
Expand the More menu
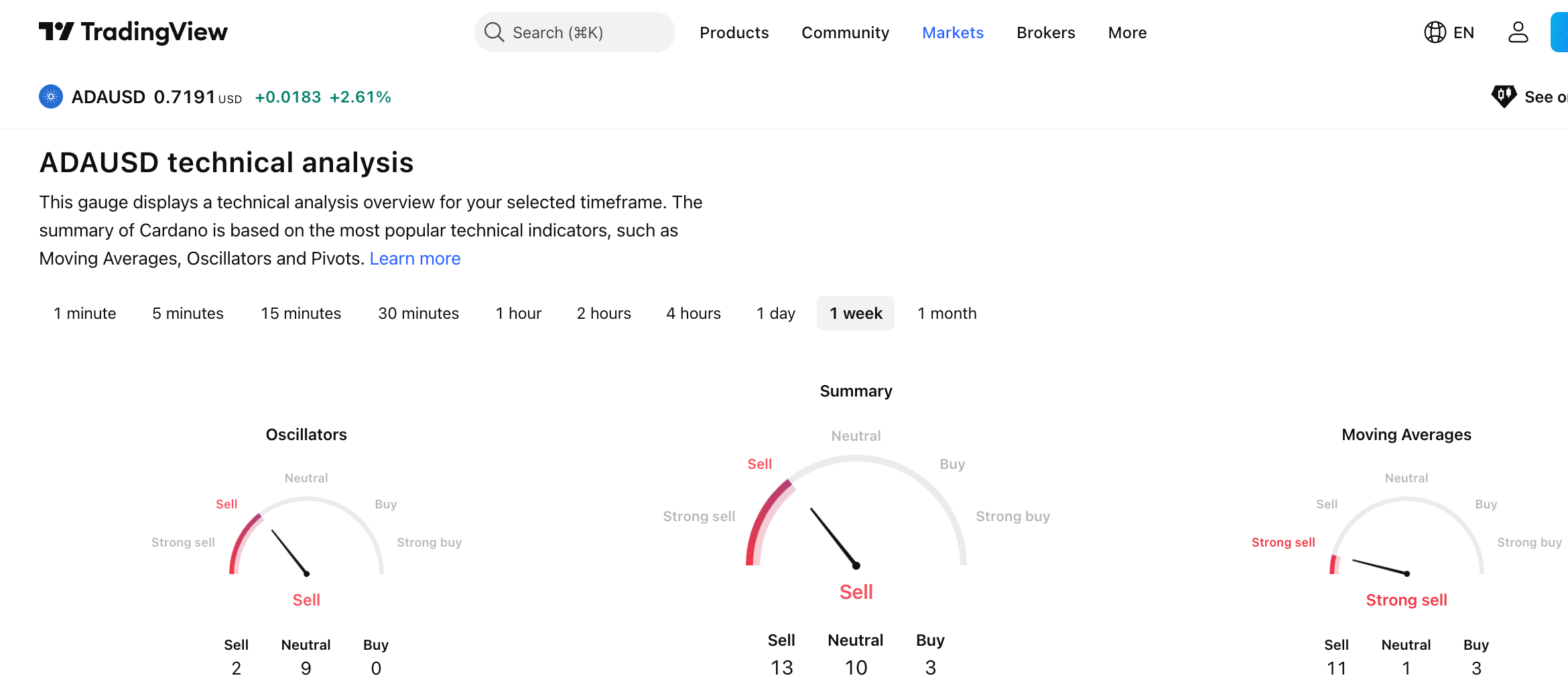[x=1127, y=32]
